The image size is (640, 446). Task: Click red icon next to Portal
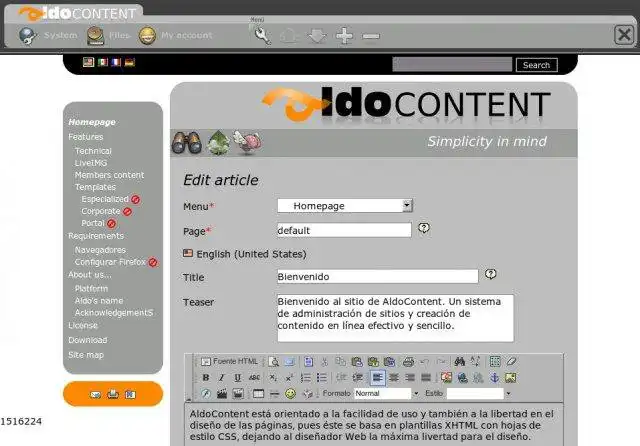111,224
